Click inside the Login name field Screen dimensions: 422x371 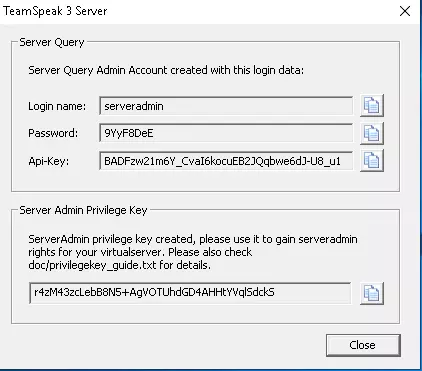coord(226,106)
